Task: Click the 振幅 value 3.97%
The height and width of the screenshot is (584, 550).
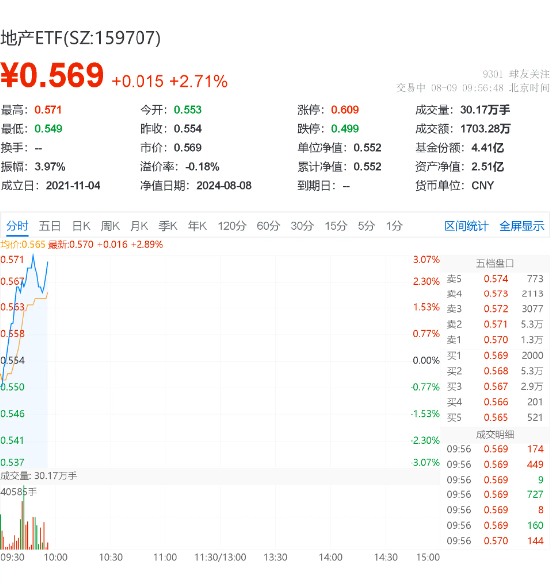Action: coord(50,166)
